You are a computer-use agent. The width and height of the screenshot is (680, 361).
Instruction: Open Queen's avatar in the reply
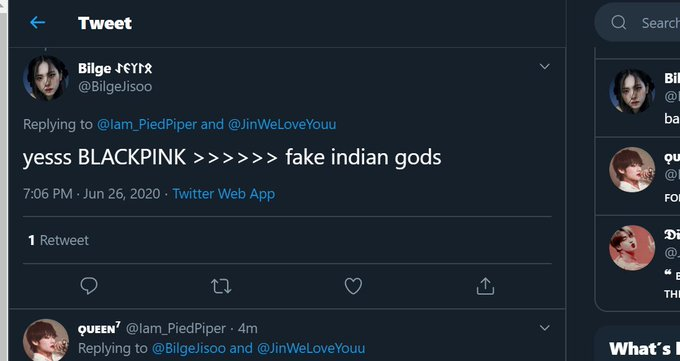[46, 340]
